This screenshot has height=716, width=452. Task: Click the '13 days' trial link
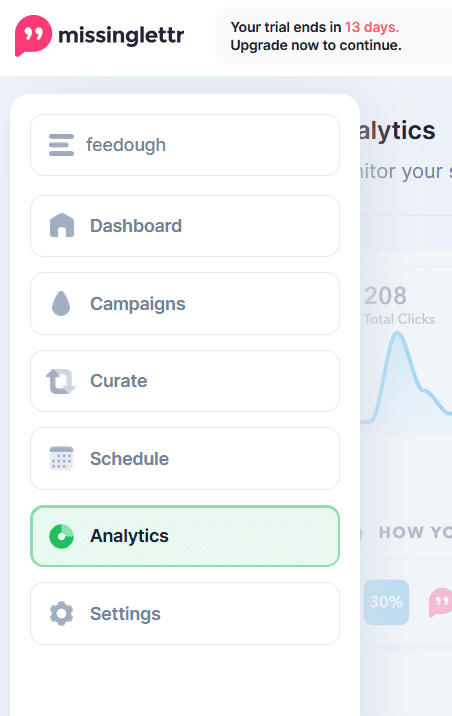tap(372, 27)
